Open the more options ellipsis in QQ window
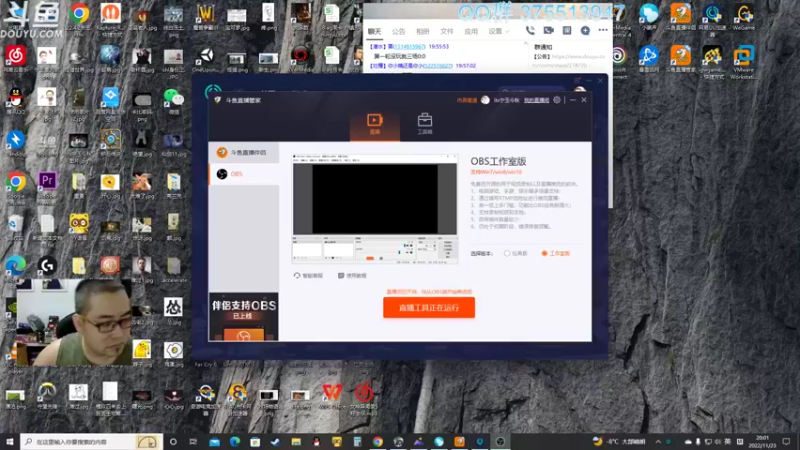This screenshot has width=800, height=450. [603, 30]
